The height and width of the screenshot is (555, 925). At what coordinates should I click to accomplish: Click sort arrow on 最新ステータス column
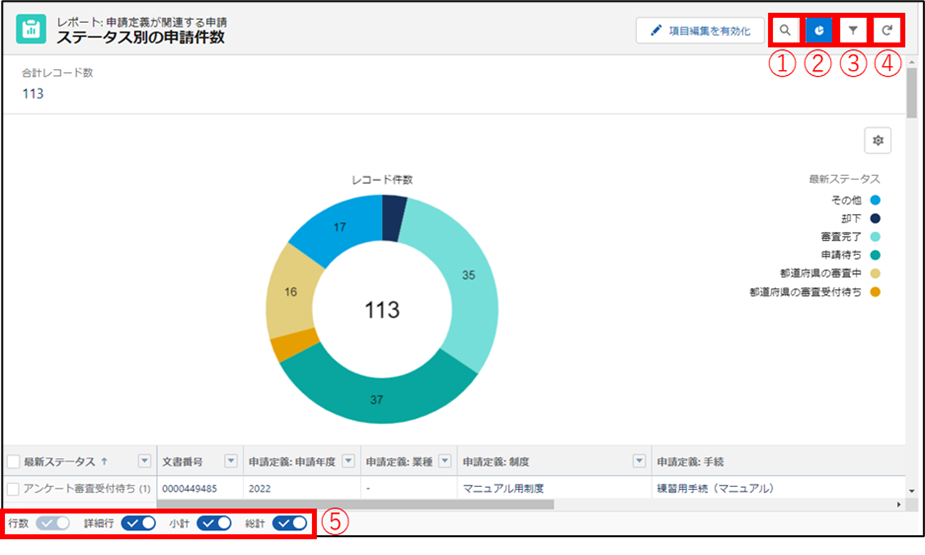[105, 461]
